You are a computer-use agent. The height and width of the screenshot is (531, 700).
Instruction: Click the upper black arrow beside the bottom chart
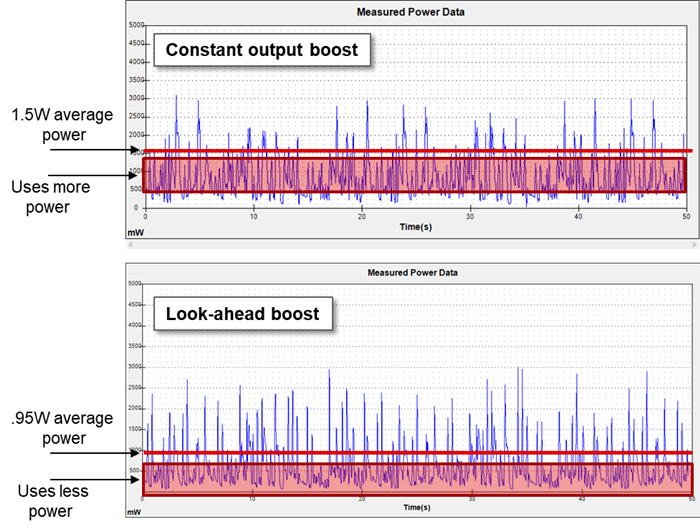coord(134,454)
